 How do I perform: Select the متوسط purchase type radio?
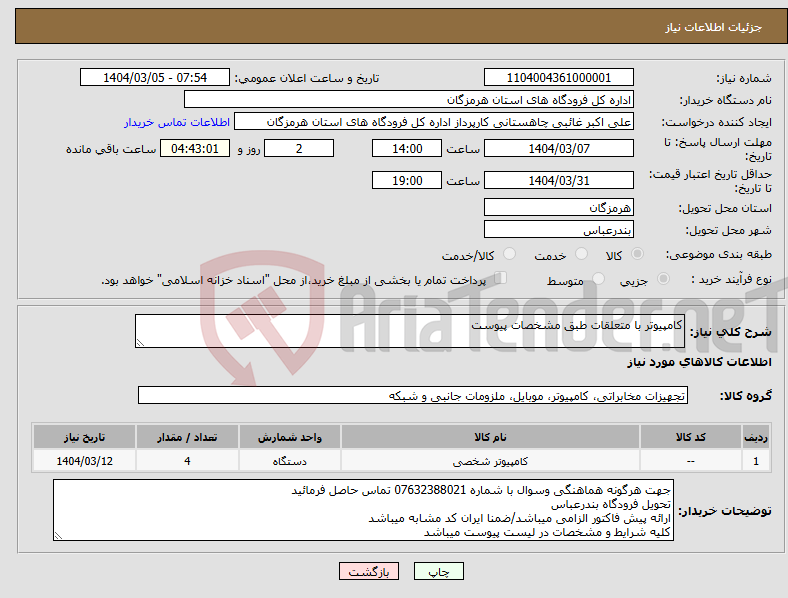[x=598, y=279]
